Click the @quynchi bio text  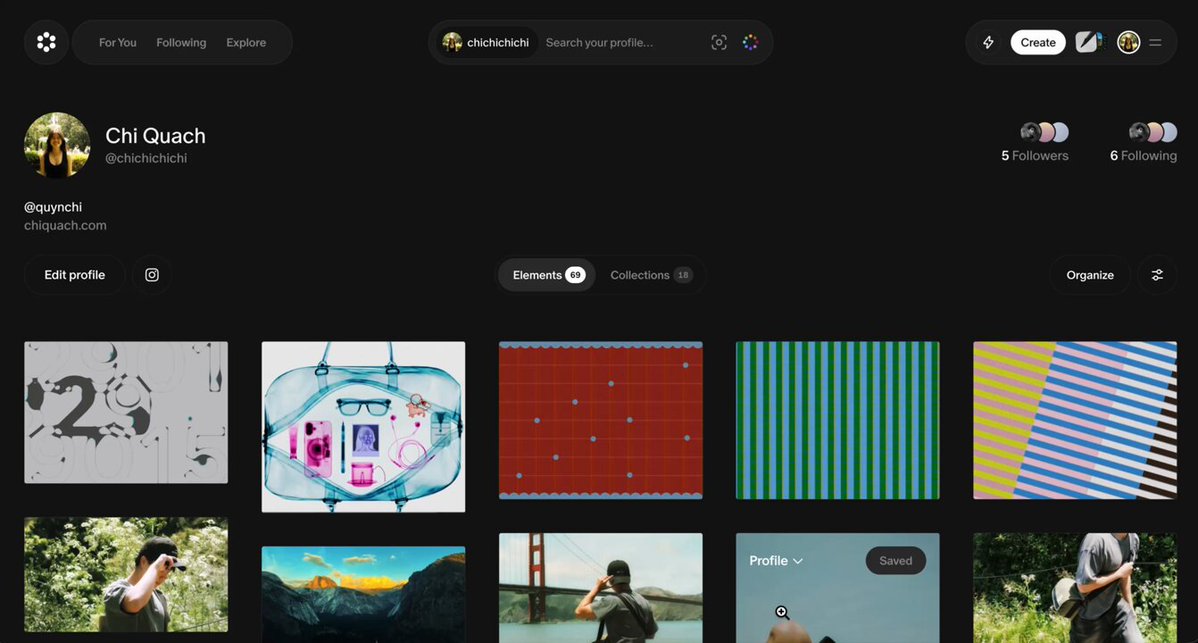(x=53, y=207)
